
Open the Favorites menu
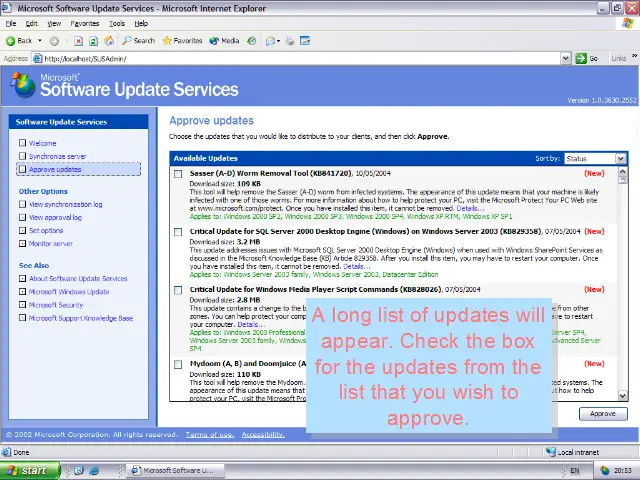coord(84,24)
